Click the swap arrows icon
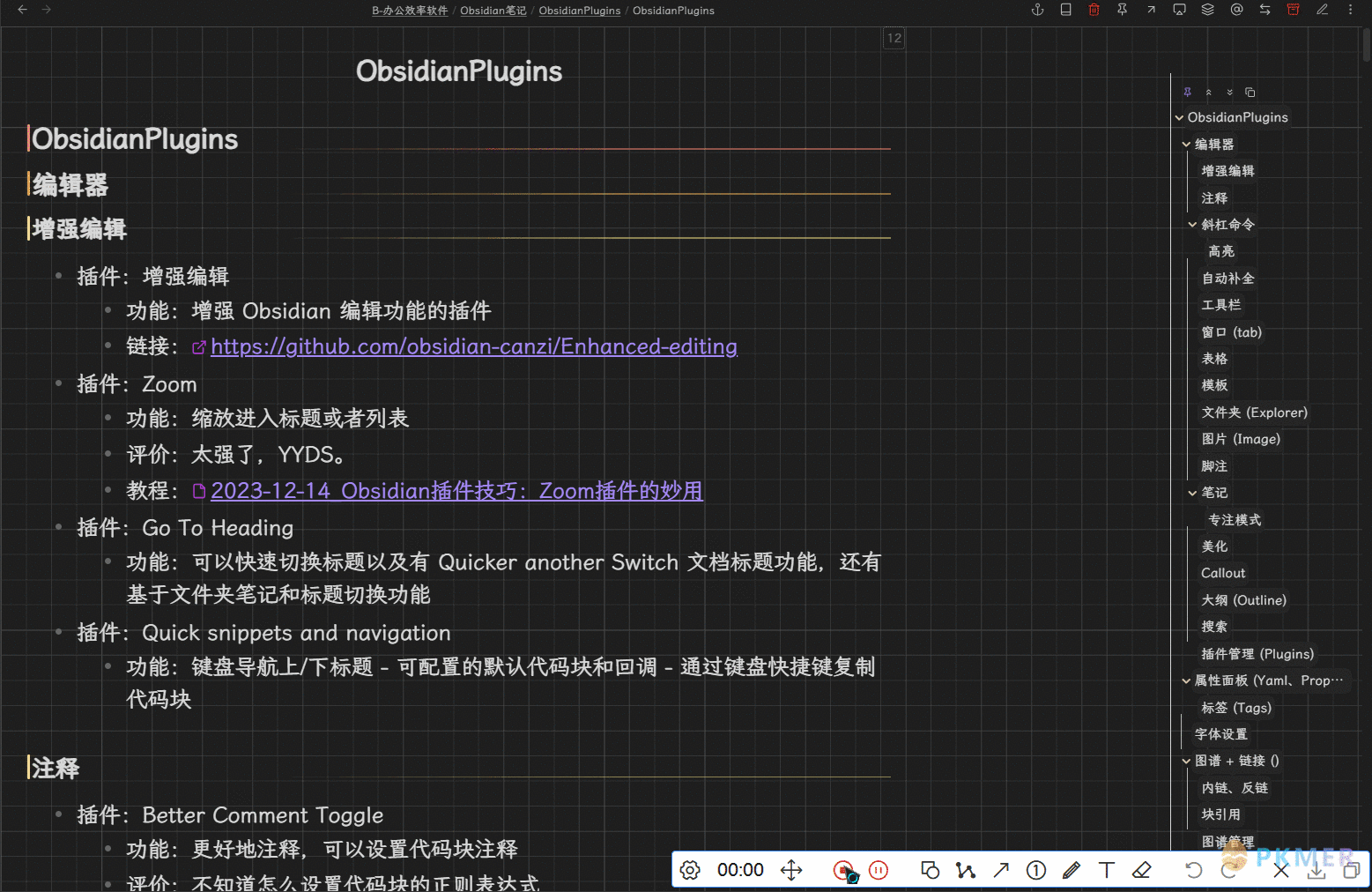Image resolution: width=1372 pixels, height=892 pixels. coord(1264,10)
